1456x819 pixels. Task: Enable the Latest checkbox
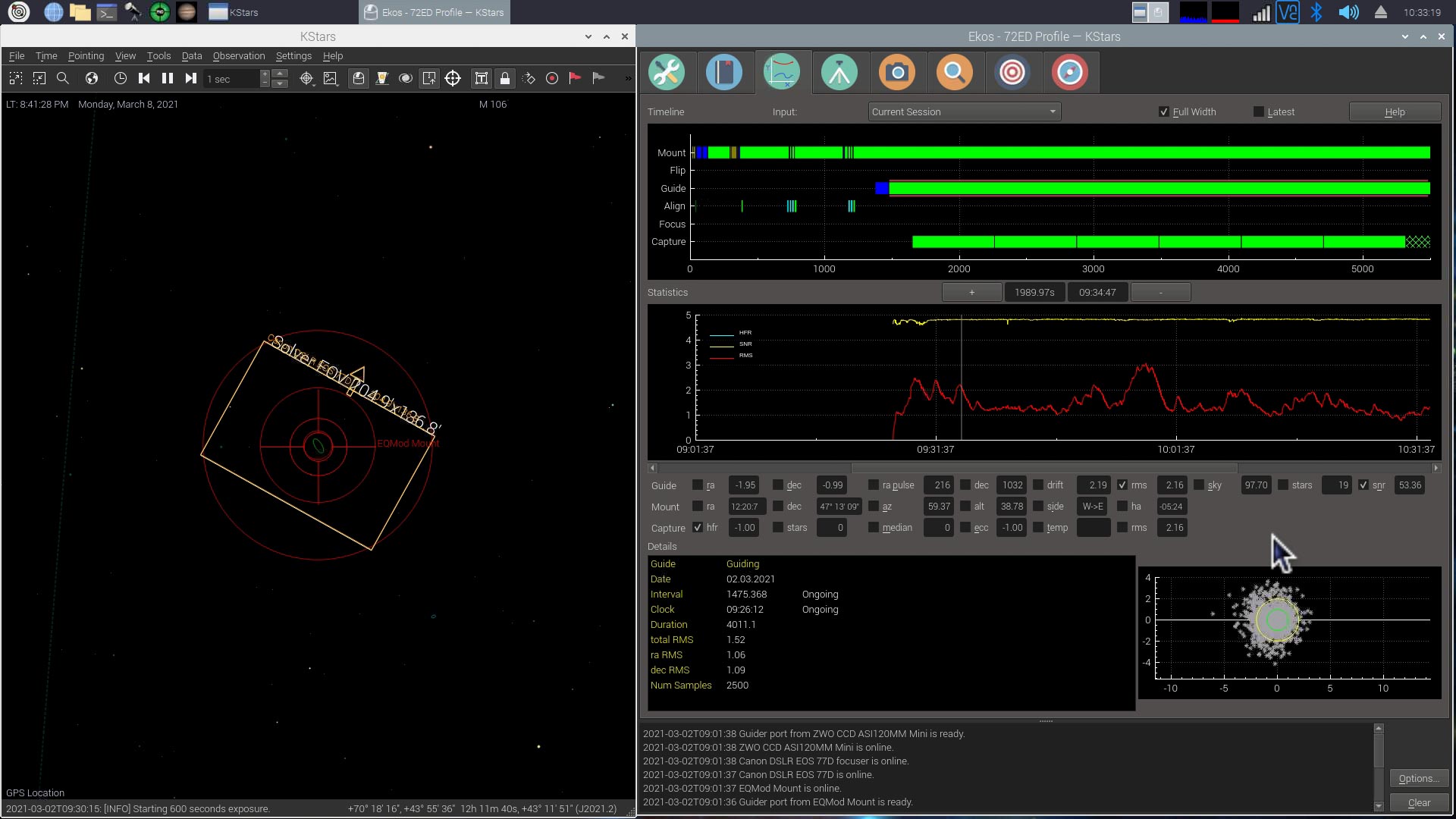(1259, 112)
